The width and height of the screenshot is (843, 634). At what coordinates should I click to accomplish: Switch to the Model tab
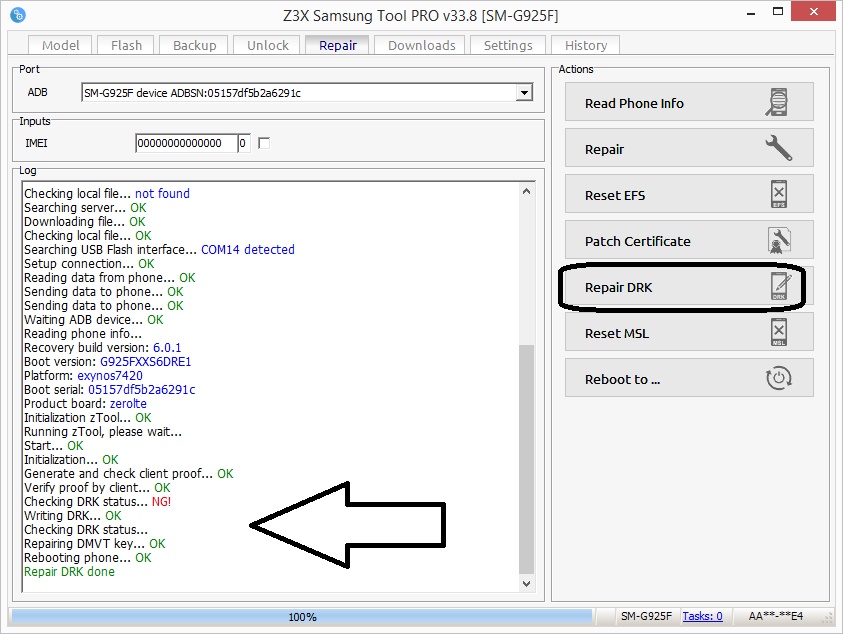[60, 45]
